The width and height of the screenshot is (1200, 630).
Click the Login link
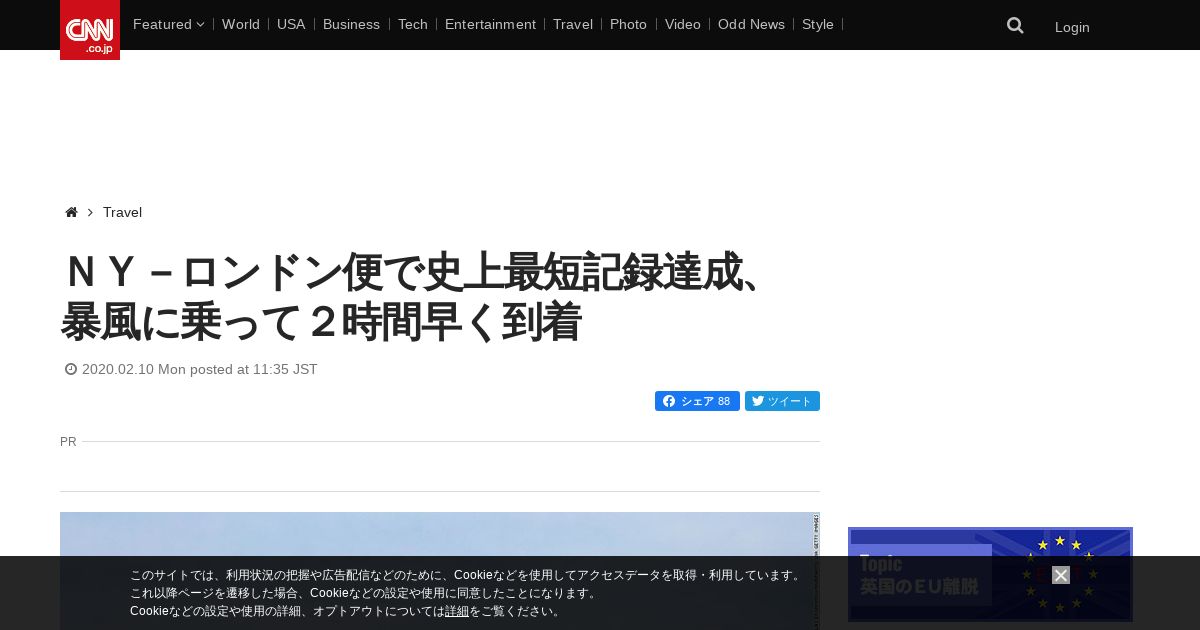[1072, 27]
